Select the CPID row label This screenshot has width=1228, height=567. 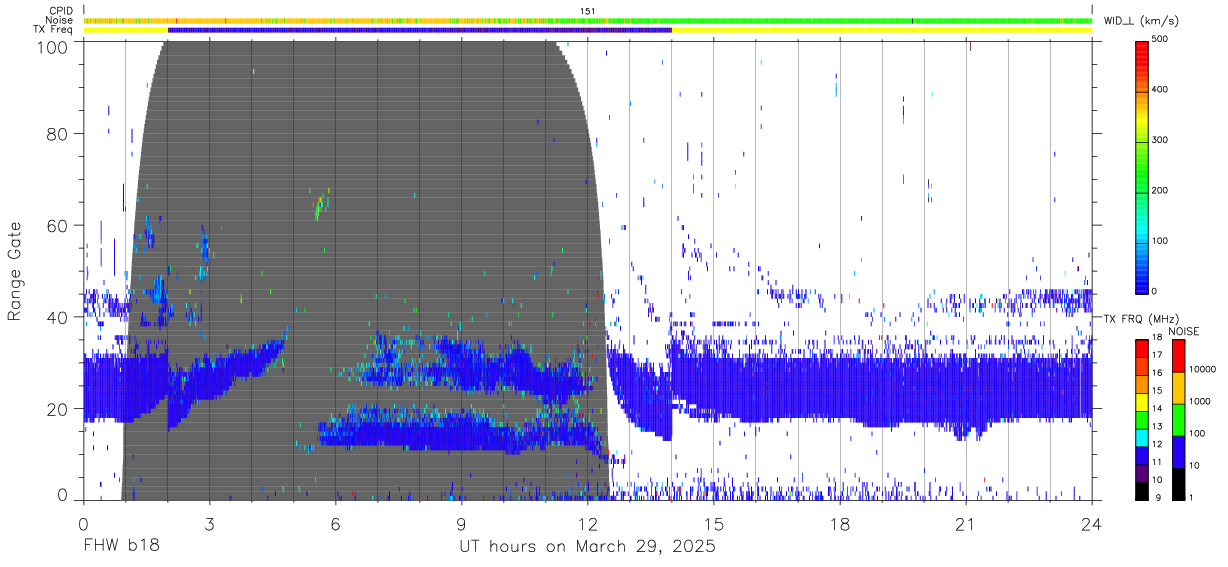[x=62, y=11]
